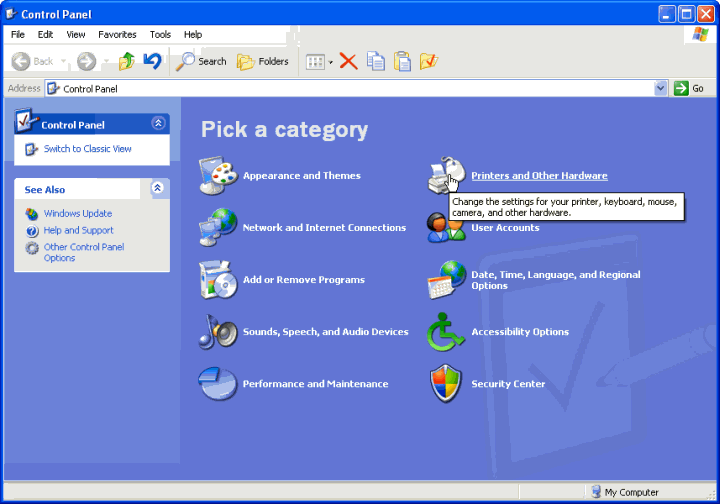The width and height of the screenshot is (720, 504).
Task: Open the Tools menu
Action: coord(160,34)
